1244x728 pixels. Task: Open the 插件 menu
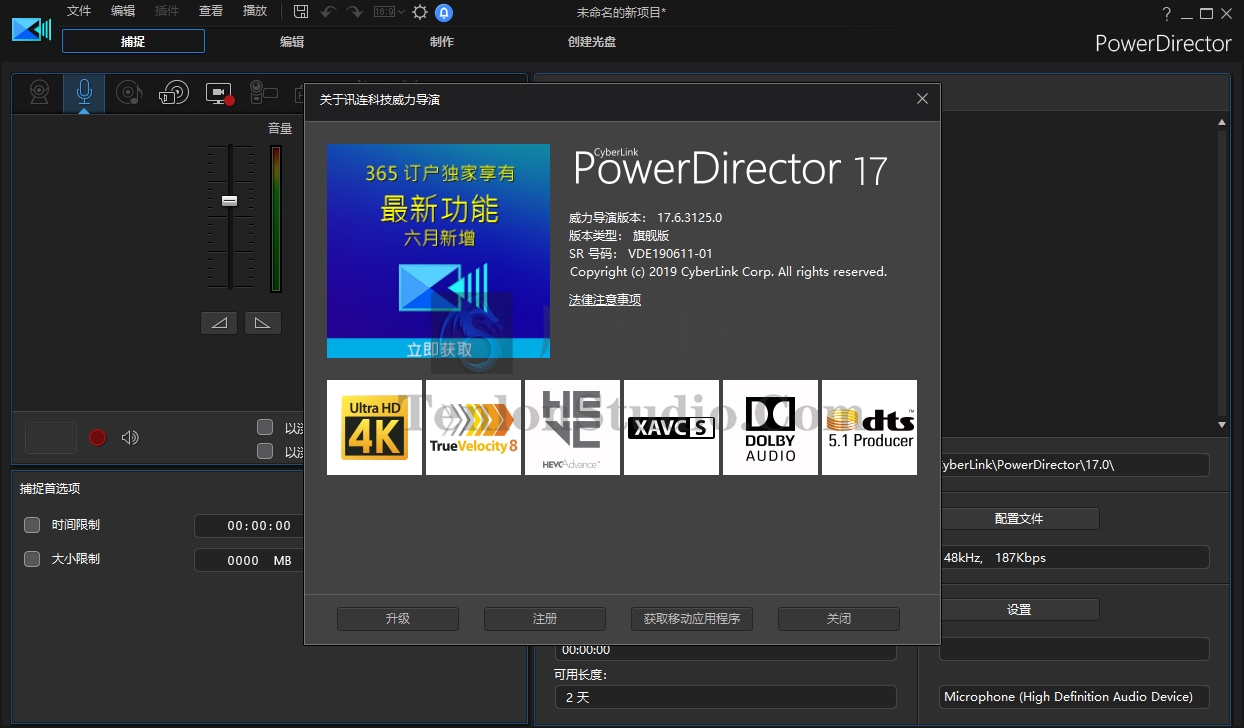tap(167, 11)
